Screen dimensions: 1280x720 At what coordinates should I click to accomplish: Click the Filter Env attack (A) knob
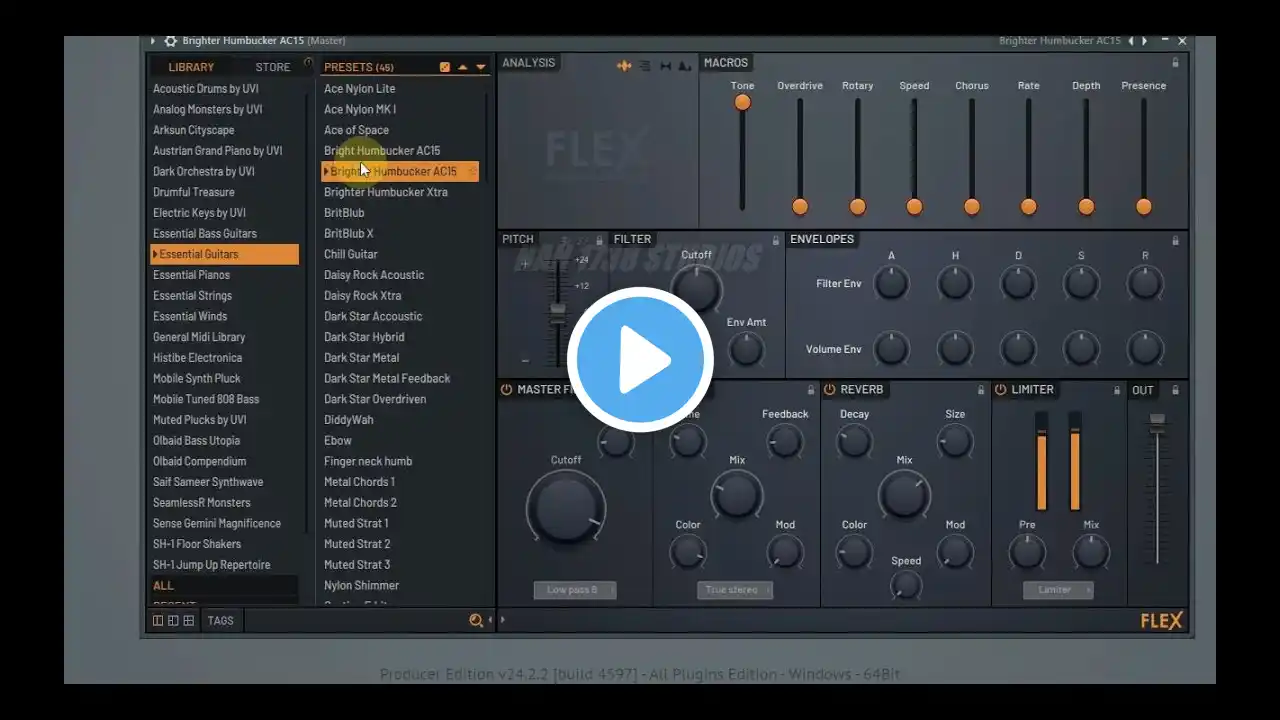pos(891,284)
